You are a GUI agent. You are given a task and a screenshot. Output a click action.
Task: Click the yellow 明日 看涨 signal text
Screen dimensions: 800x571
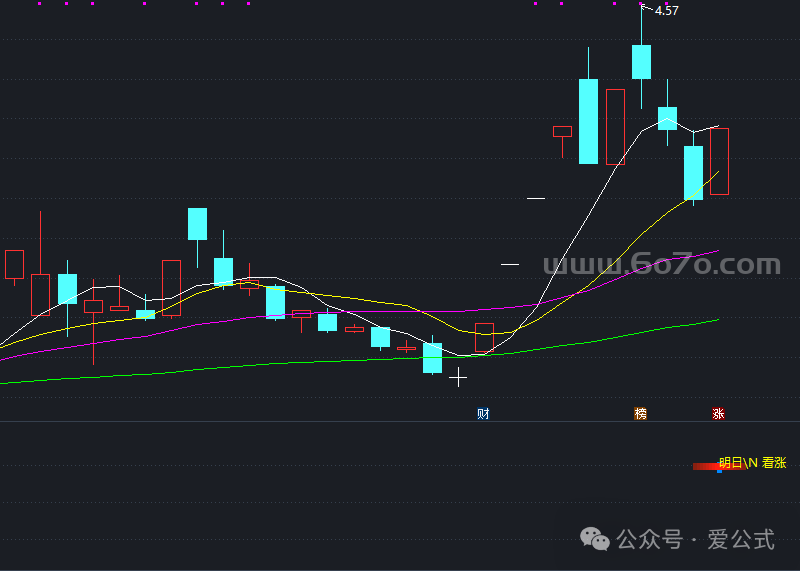(x=752, y=463)
